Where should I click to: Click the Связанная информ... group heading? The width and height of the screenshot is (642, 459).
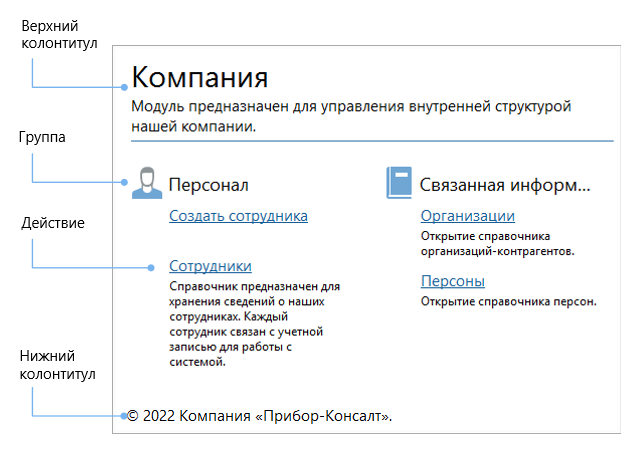(x=505, y=185)
